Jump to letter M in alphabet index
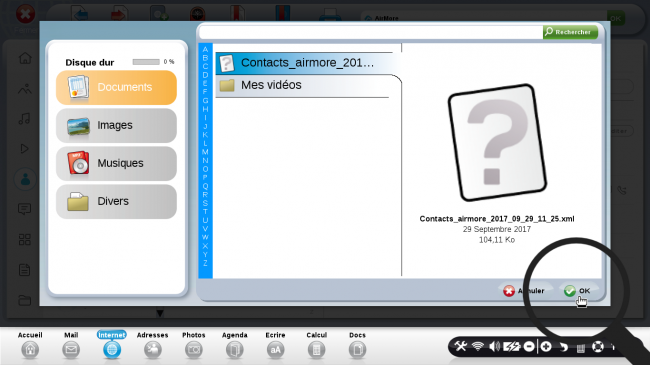The image size is (650, 365). coord(205,152)
